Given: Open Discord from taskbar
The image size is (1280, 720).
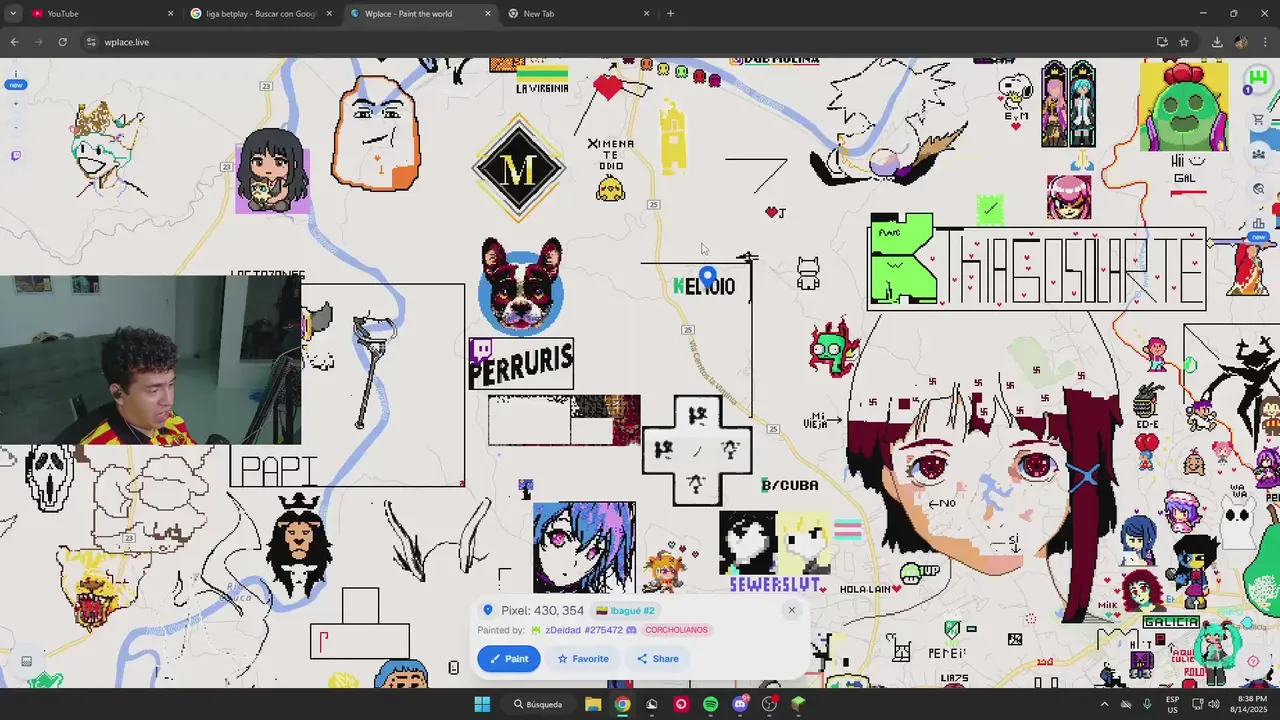Looking at the screenshot, I should click(740, 704).
